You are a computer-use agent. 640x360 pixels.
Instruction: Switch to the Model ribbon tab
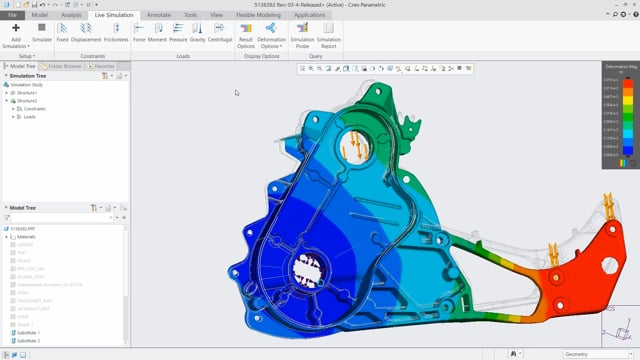tap(40, 15)
